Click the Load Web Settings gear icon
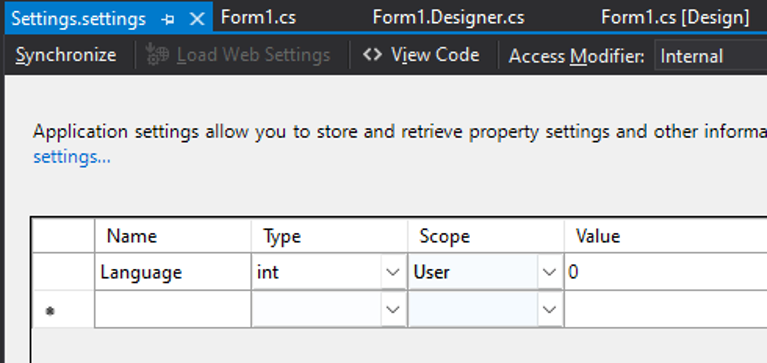The image size is (767, 363). (x=157, y=55)
